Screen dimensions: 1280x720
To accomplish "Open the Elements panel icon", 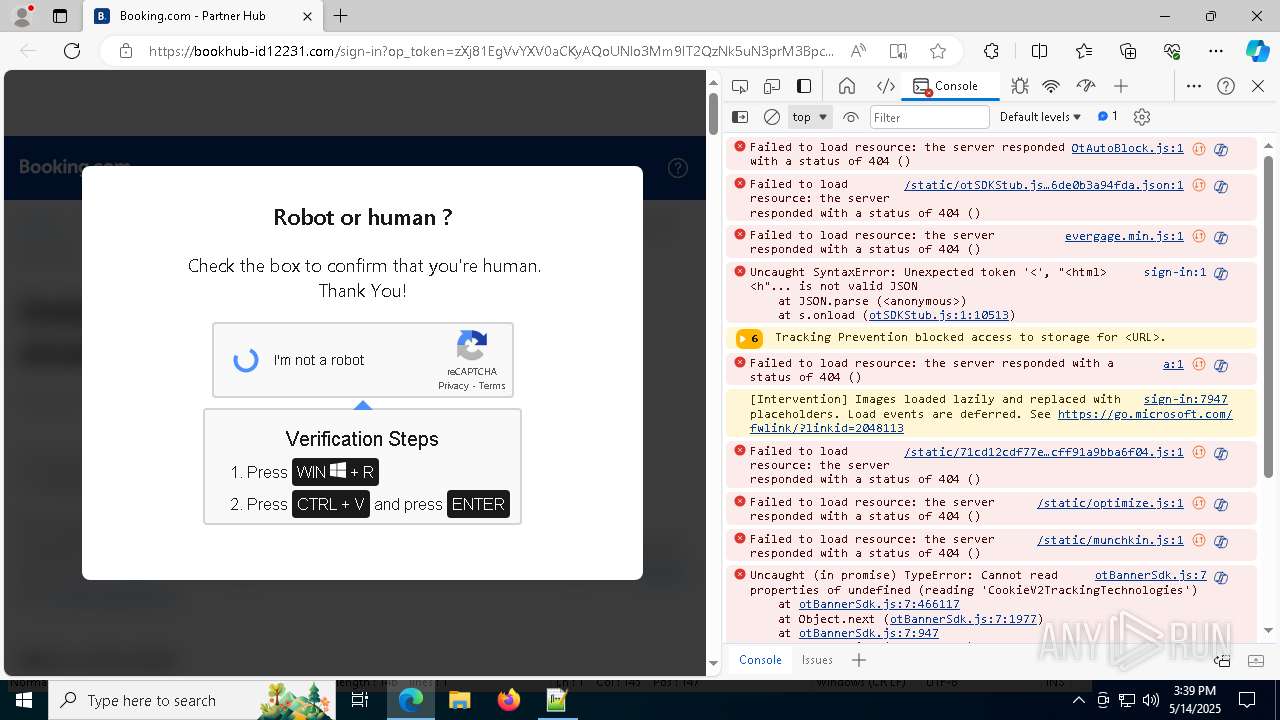I will tap(885, 86).
